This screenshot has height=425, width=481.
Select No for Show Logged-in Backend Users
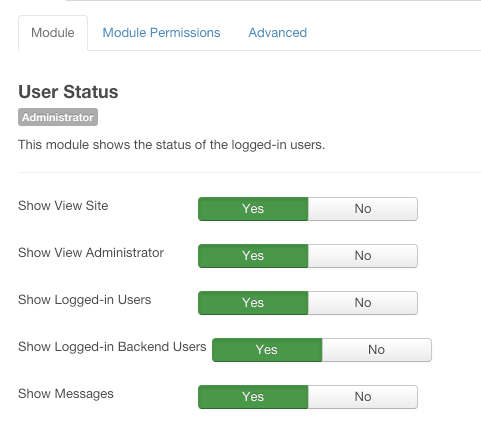pyautogui.click(x=377, y=350)
